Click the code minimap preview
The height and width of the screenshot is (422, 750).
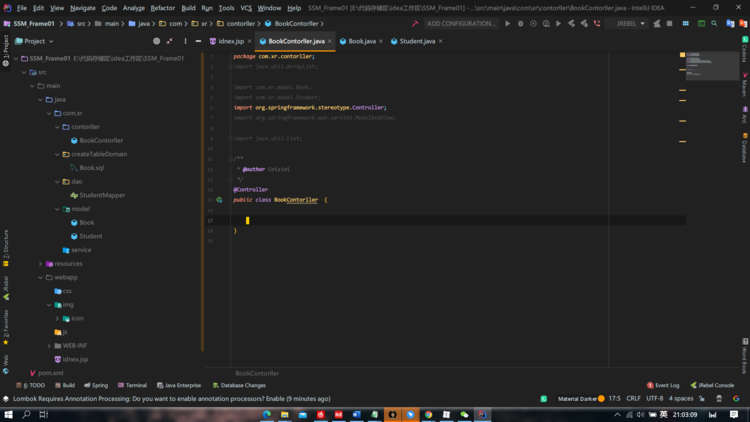pos(712,66)
